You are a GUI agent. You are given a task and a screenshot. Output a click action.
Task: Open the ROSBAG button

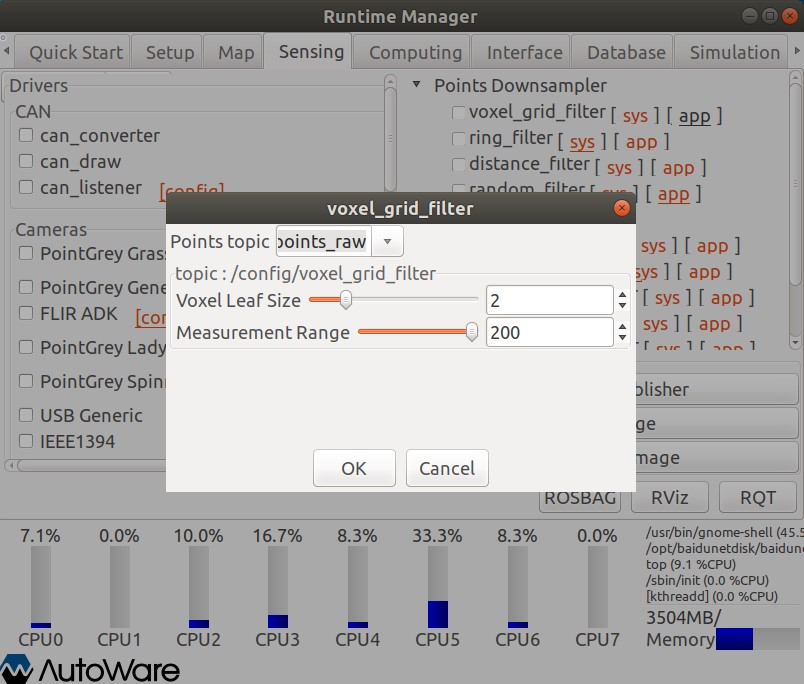pyautogui.click(x=580, y=500)
